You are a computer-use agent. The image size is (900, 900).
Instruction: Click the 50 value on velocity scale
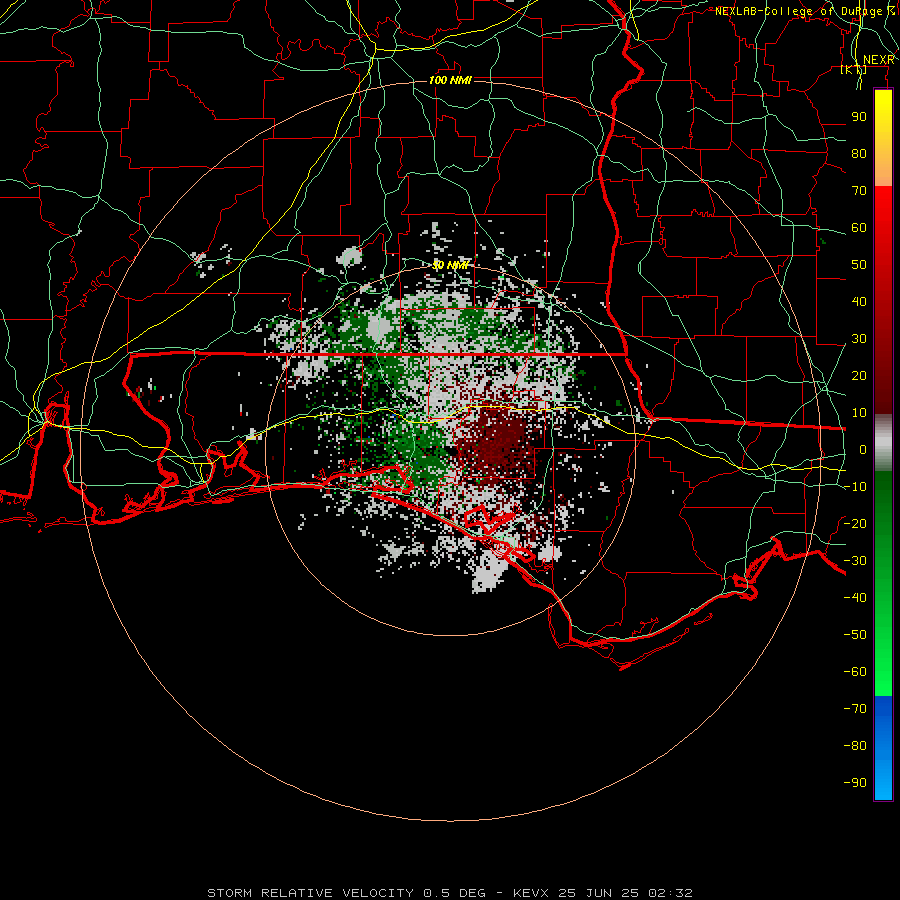[x=859, y=265]
